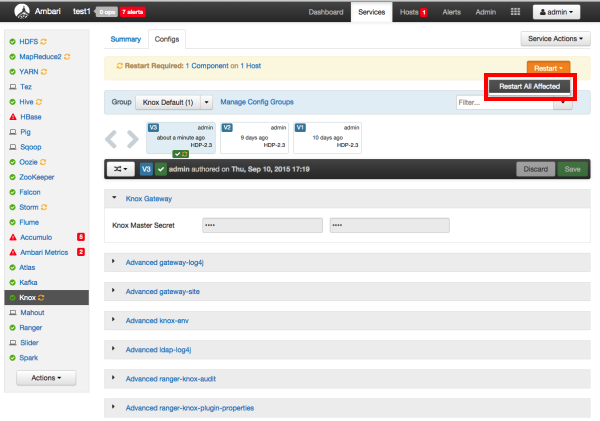Click the 1 Host link
Screen dimensions: 600x421
[x=251, y=66]
